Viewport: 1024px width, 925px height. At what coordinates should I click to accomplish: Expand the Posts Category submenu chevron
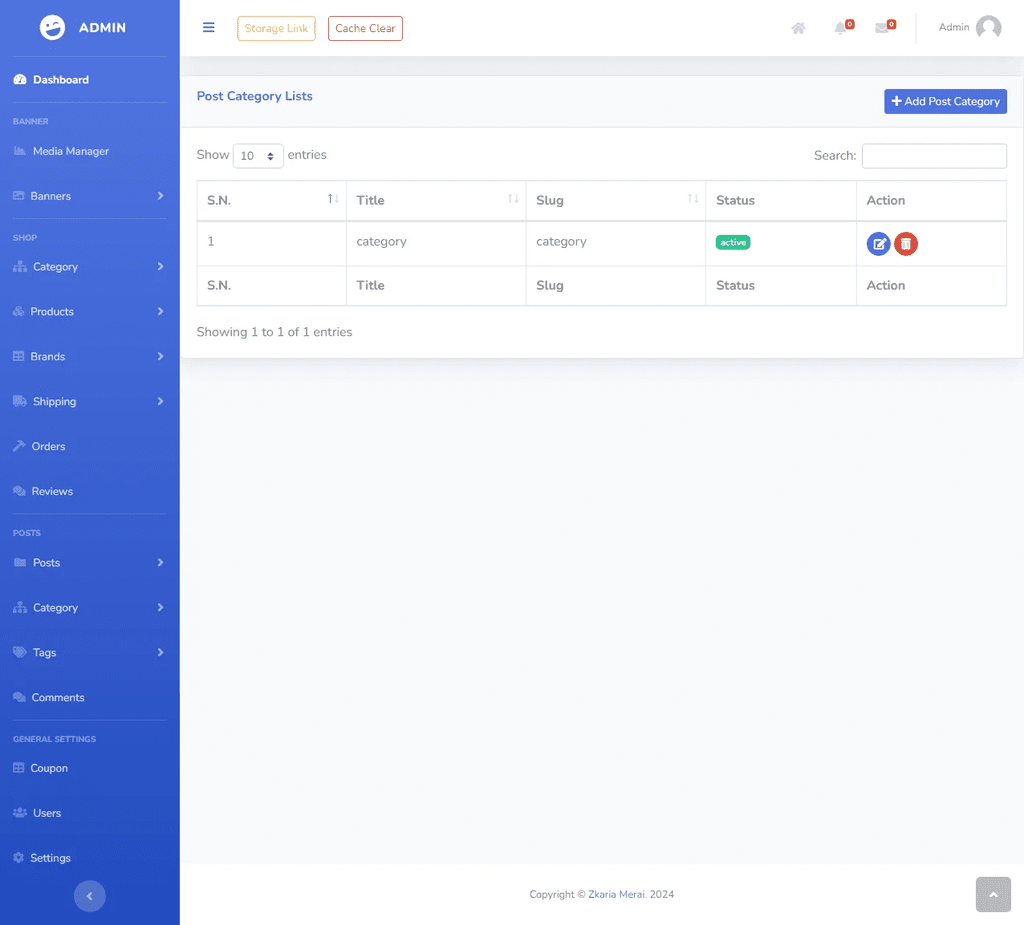click(160, 608)
